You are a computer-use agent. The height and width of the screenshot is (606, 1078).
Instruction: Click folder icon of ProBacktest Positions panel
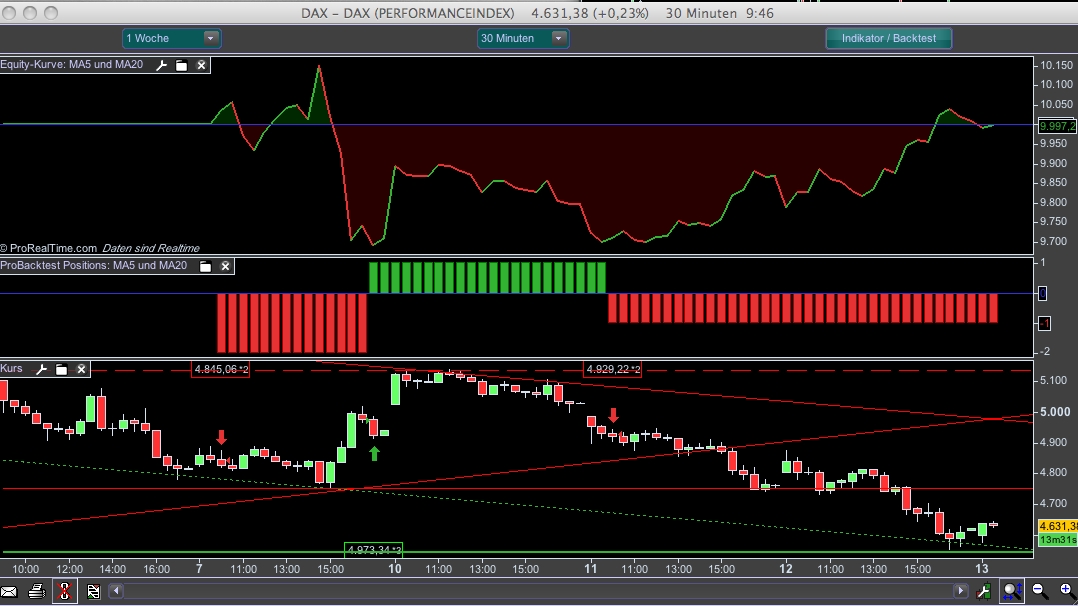click(205, 266)
